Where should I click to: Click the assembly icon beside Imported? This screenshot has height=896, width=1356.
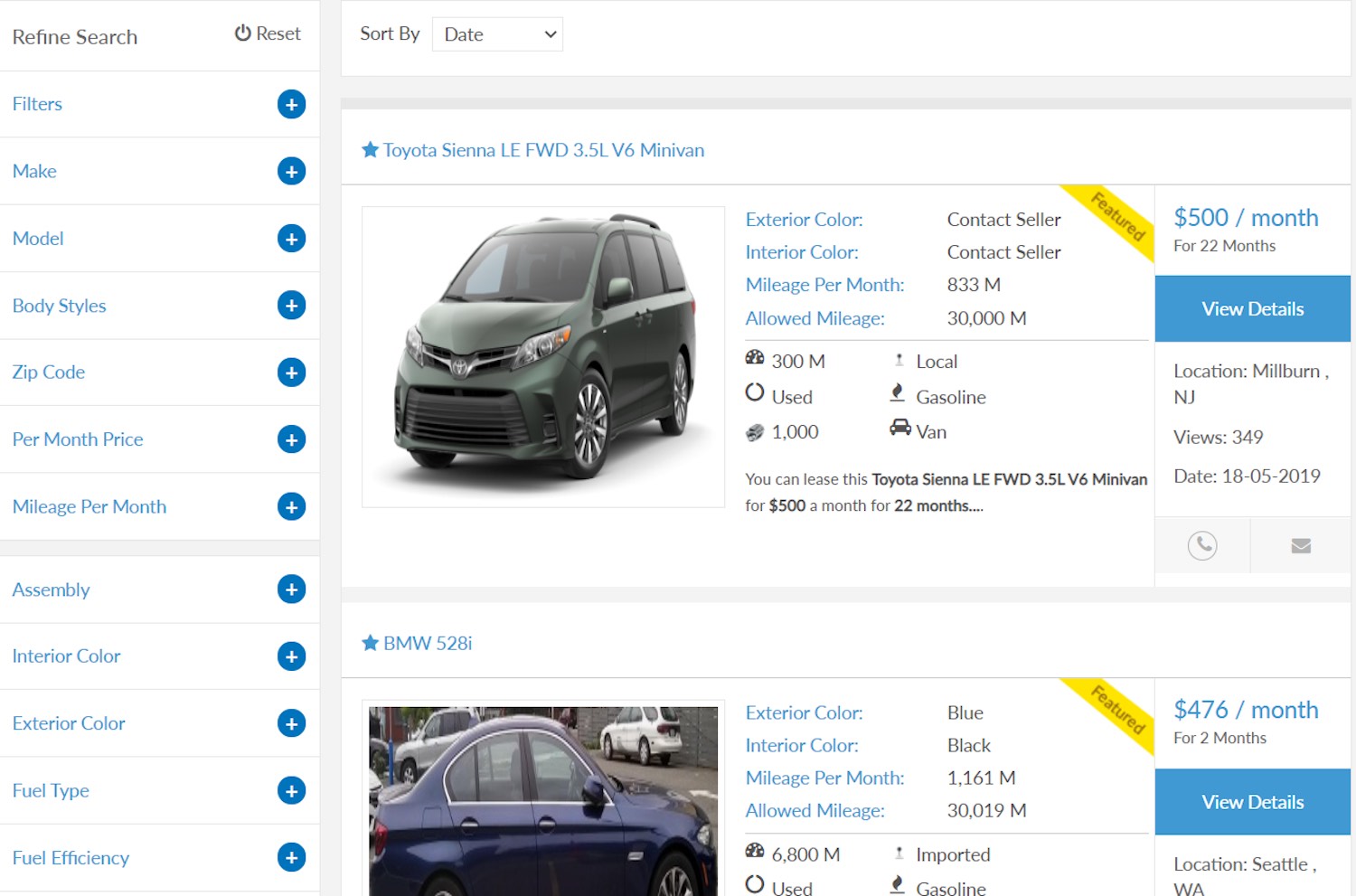pyautogui.click(x=899, y=854)
